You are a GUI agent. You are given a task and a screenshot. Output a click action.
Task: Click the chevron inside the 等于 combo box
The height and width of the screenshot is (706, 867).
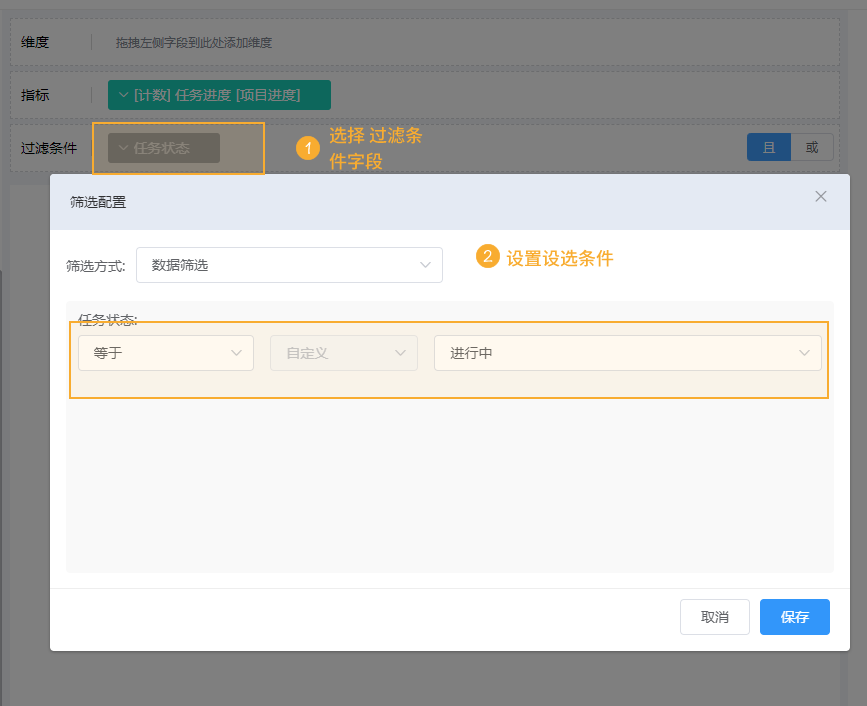237,352
